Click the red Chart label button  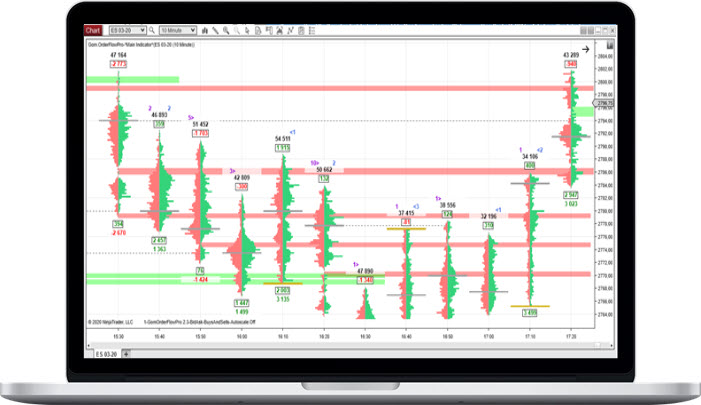coord(93,31)
